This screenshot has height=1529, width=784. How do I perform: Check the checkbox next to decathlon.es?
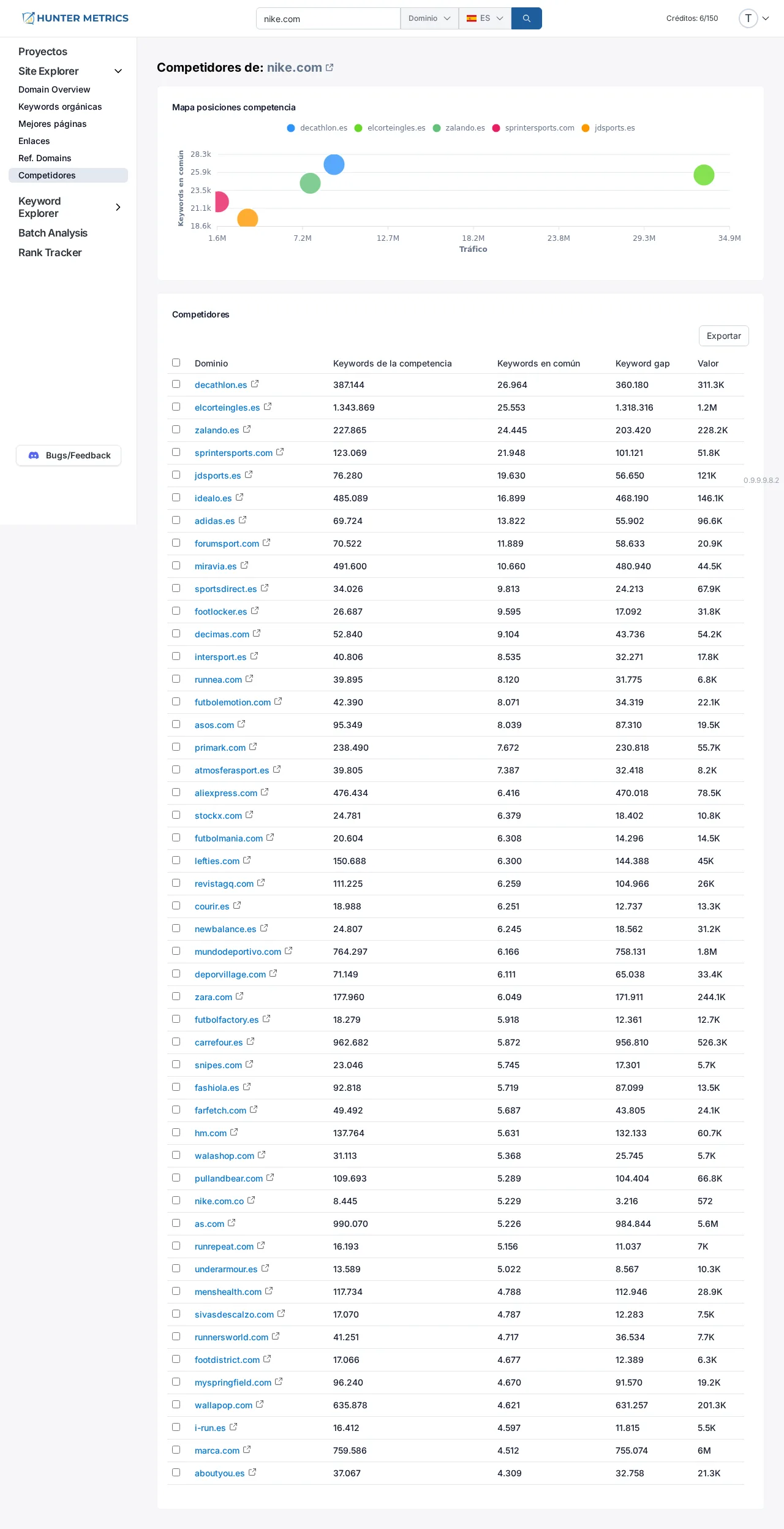[x=176, y=384]
